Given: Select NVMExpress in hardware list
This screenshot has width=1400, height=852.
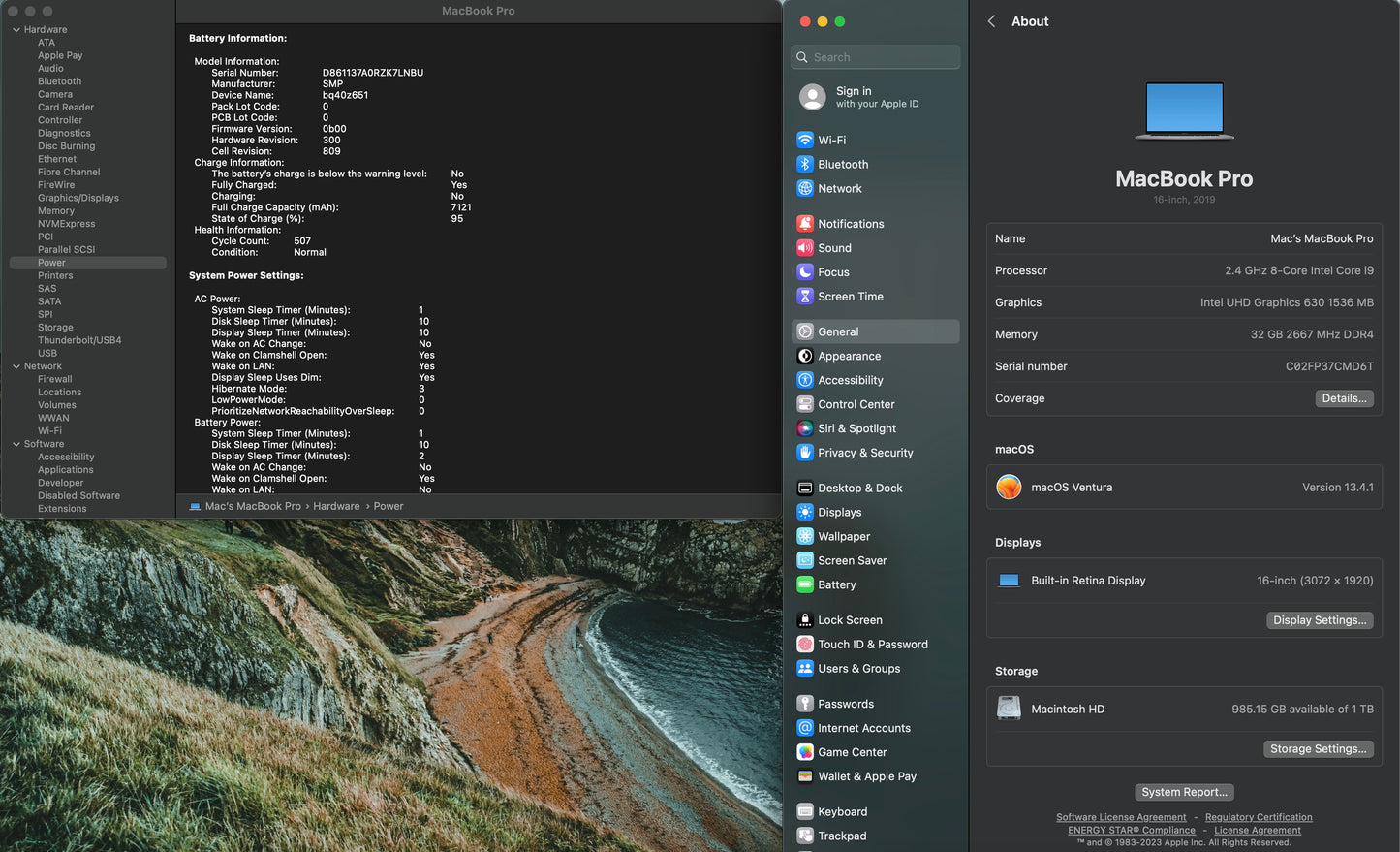Looking at the screenshot, I should pos(67,224).
